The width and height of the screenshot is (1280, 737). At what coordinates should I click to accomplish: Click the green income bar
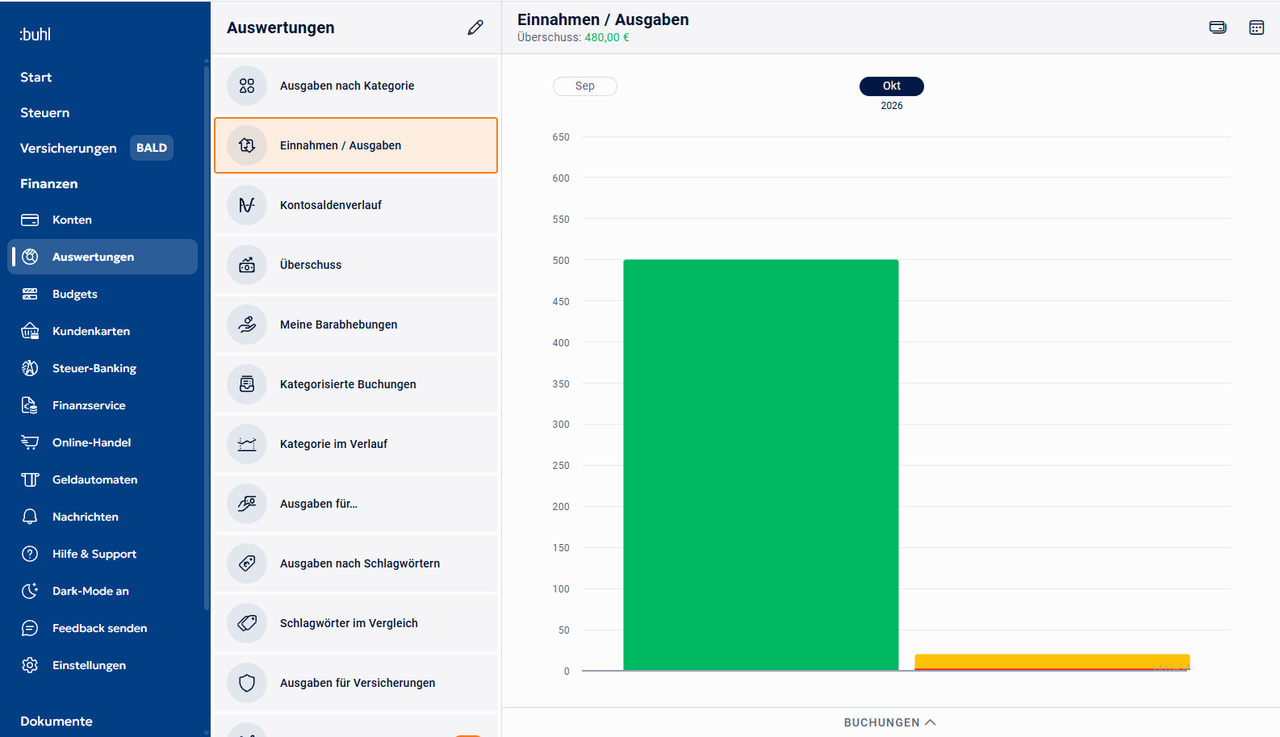[761, 465]
